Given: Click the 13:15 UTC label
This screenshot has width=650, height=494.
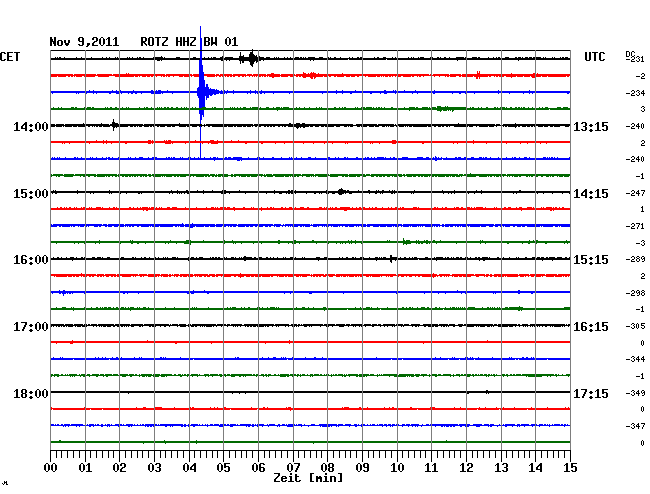Looking at the screenshot, I should click(x=591, y=127).
